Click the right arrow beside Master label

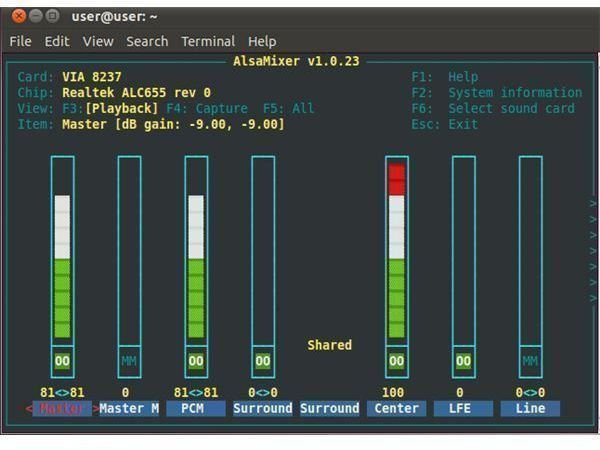95,409
